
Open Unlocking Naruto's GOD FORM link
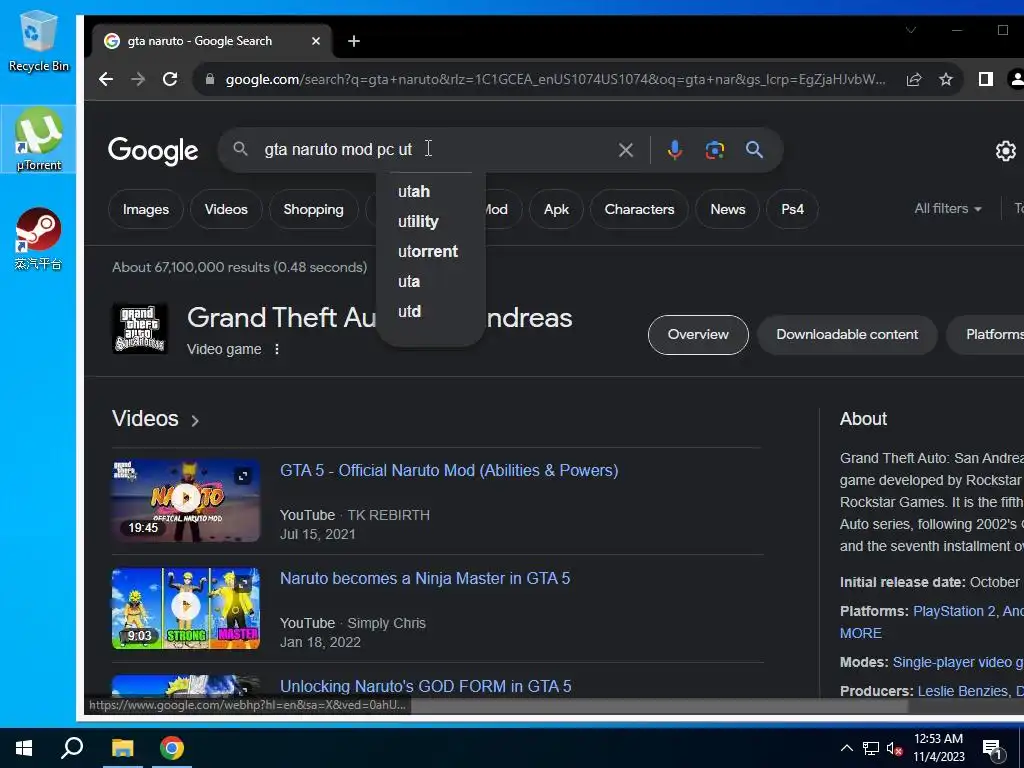(x=426, y=686)
